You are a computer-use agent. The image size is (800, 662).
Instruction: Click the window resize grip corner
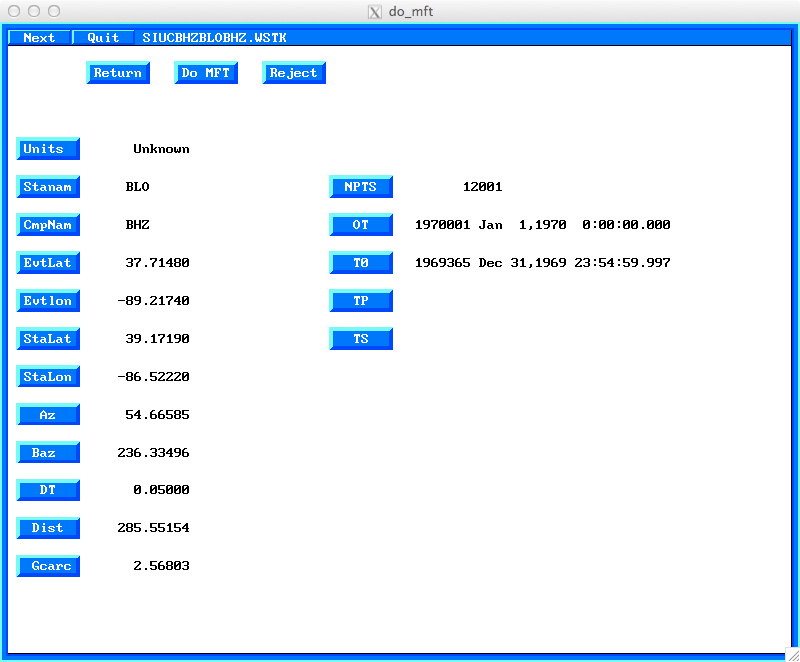pyautogui.click(x=792, y=654)
